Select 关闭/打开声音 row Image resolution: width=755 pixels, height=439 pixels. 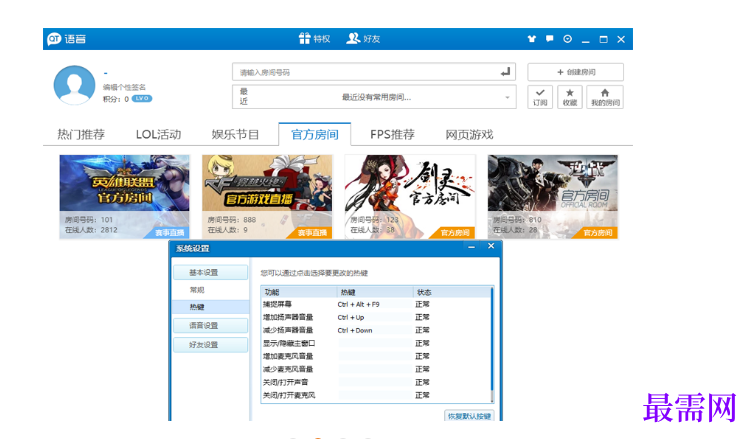(x=376, y=382)
